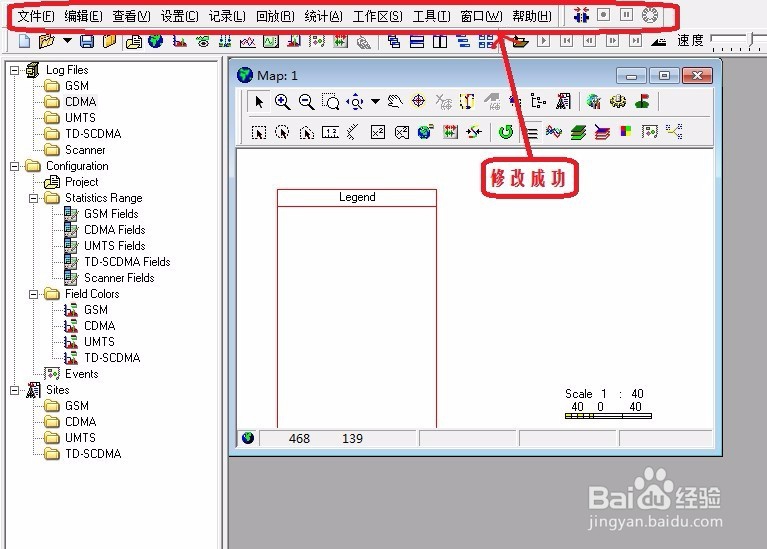Click the open folder icon

[46, 41]
